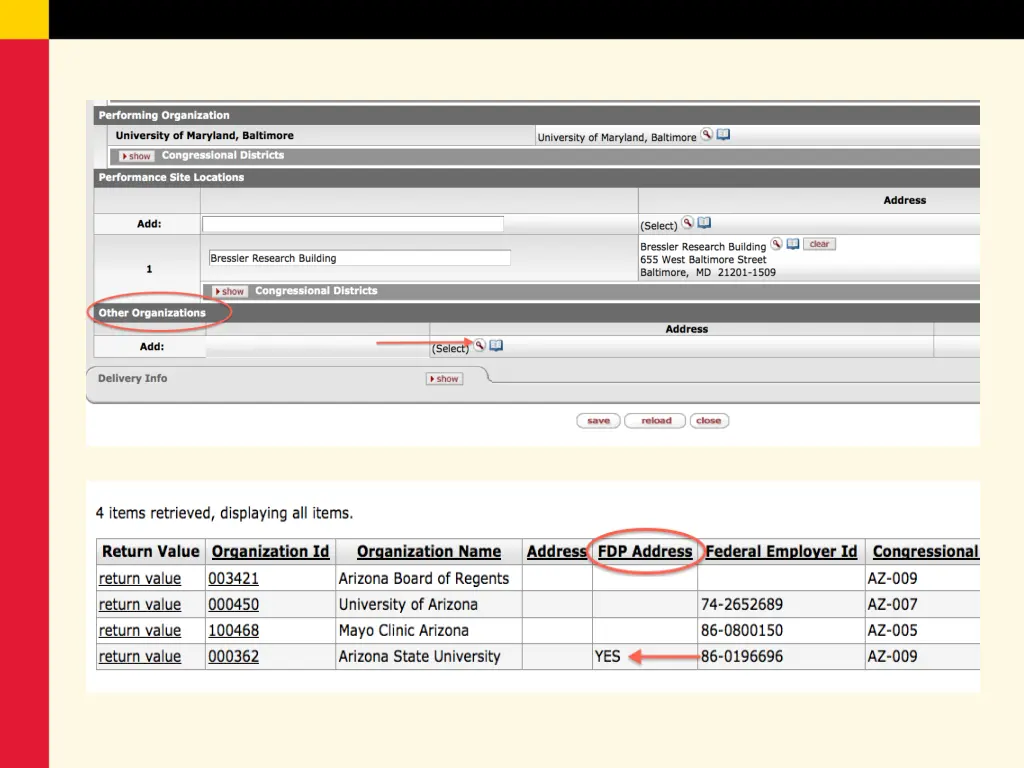Sort by Federal Employer Id column header

point(781,552)
